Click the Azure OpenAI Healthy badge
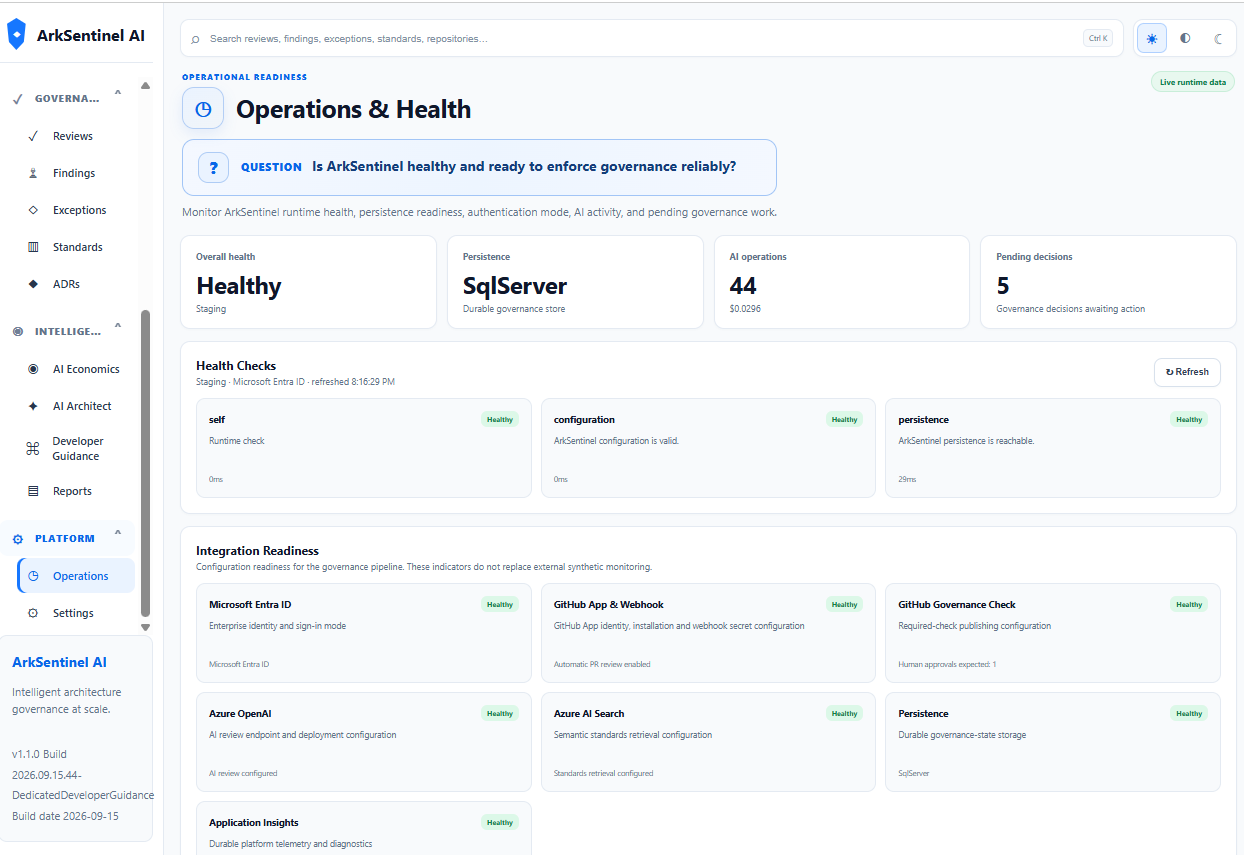Viewport: 1244px width, 855px height. pyautogui.click(x=500, y=714)
